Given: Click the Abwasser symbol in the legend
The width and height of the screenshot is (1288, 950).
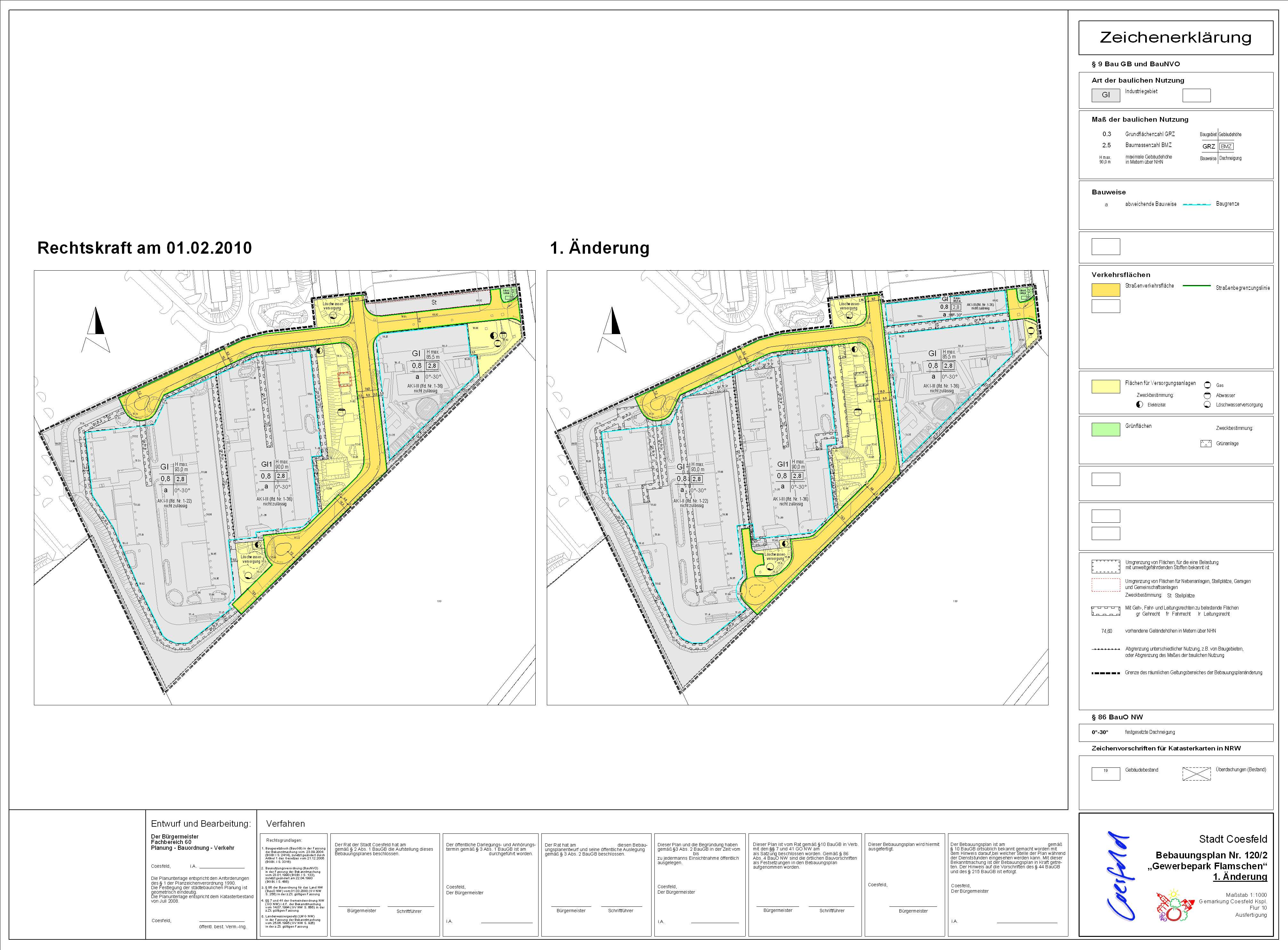Looking at the screenshot, I should [1208, 395].
